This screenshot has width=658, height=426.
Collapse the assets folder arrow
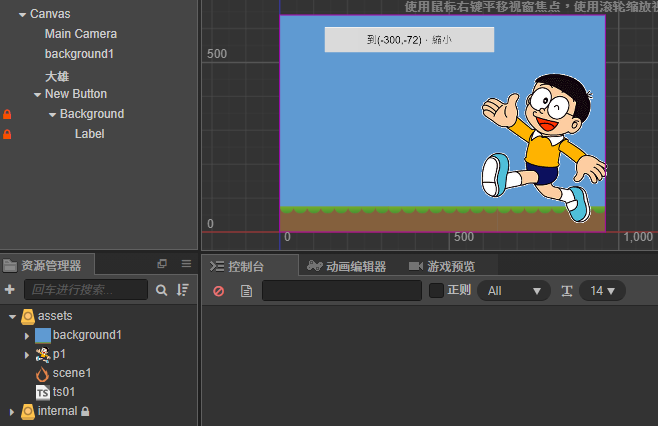click(x=13, y=317)
